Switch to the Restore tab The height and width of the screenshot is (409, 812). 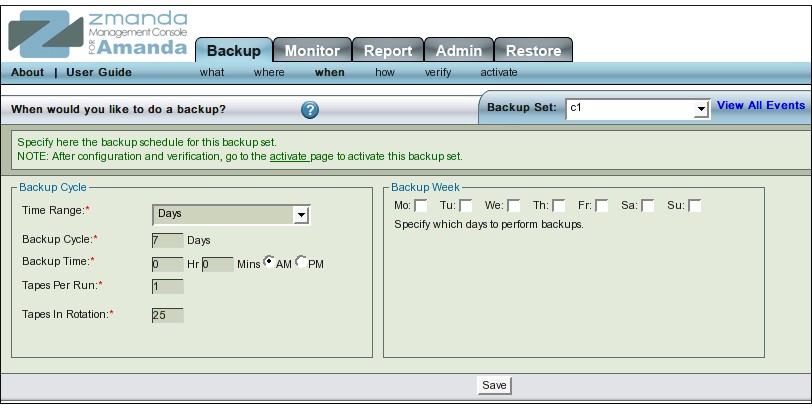pyautogui.click(x=533, y=51)
